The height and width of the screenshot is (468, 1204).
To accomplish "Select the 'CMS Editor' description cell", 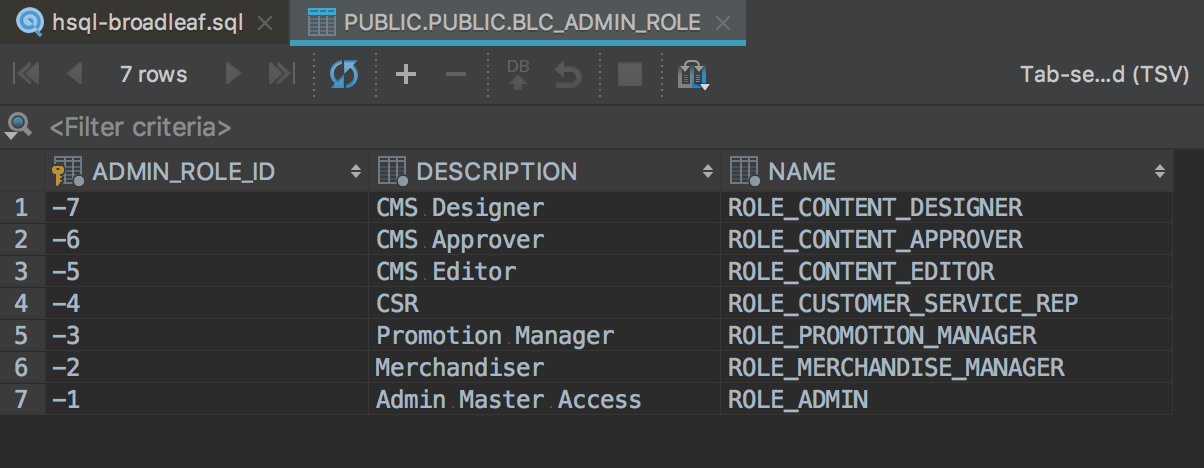I will [545, 272].
